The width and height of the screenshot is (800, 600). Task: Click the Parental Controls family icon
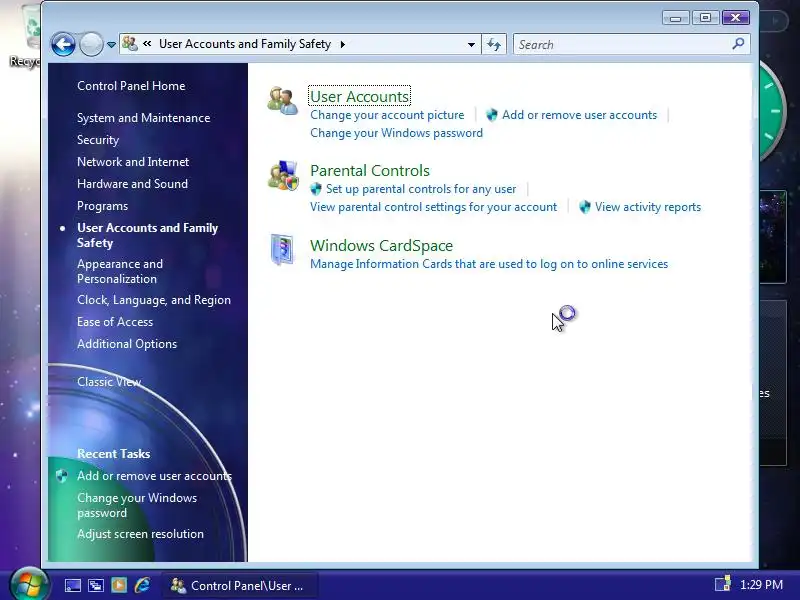click(x=283, y=175)
